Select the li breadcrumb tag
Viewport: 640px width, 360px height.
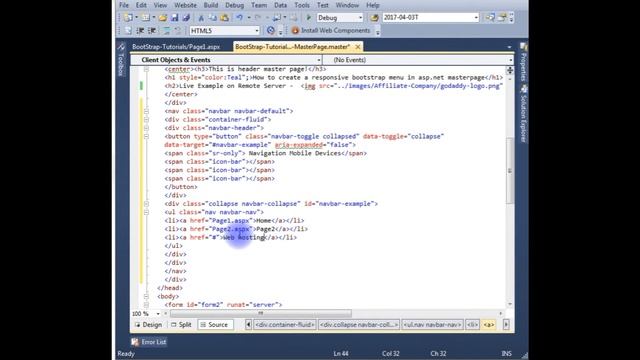[472, 325]
